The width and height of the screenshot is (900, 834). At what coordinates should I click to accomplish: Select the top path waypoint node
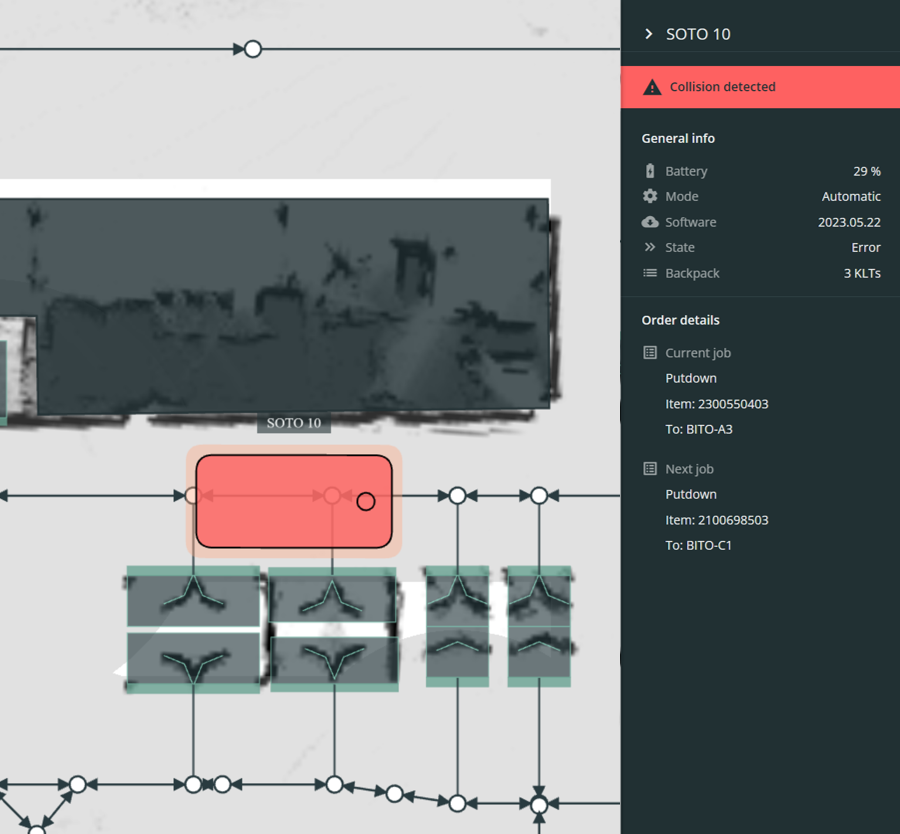[x=253, y=48]
